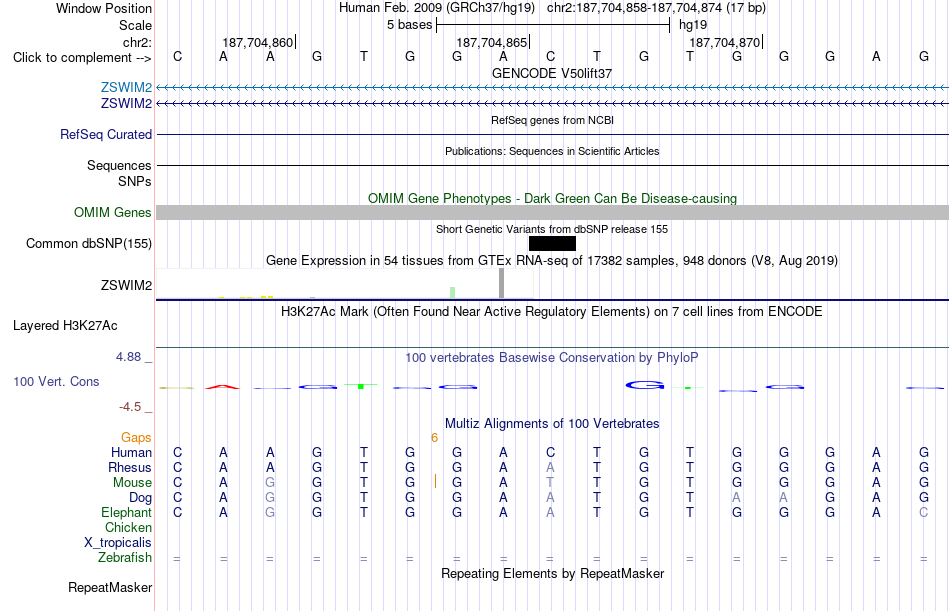This screenshot has height=611, width=950.
Task: Select the Common dbSNP(155) track label
Action: coord(89,244)
